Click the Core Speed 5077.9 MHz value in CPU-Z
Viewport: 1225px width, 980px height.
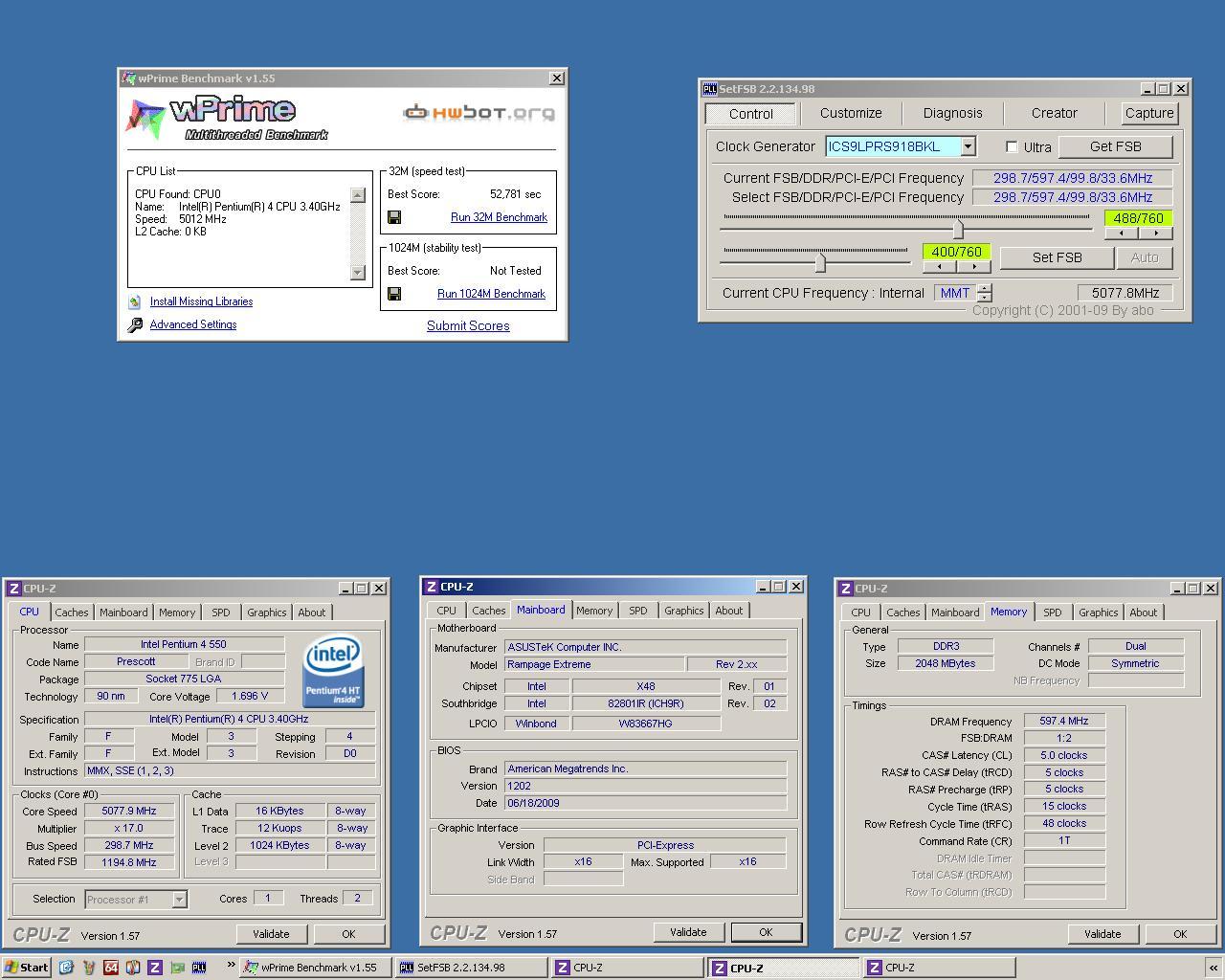129,811
